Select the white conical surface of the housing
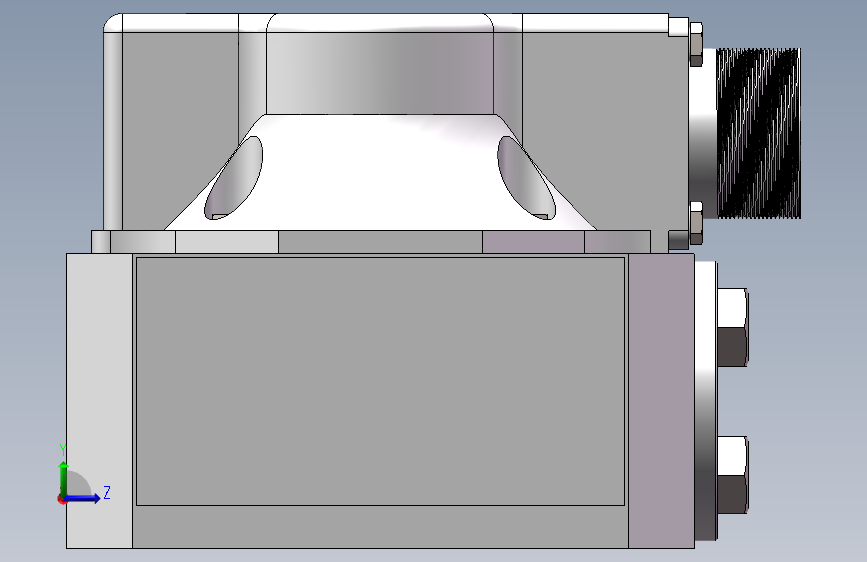The width and height of the screenshot is (867, 562). click(380, 172)
